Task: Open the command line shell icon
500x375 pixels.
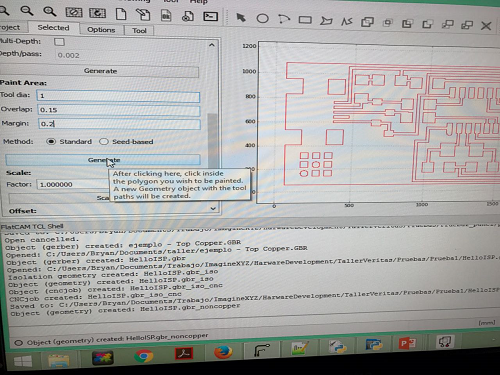Action: click(211, 16)
